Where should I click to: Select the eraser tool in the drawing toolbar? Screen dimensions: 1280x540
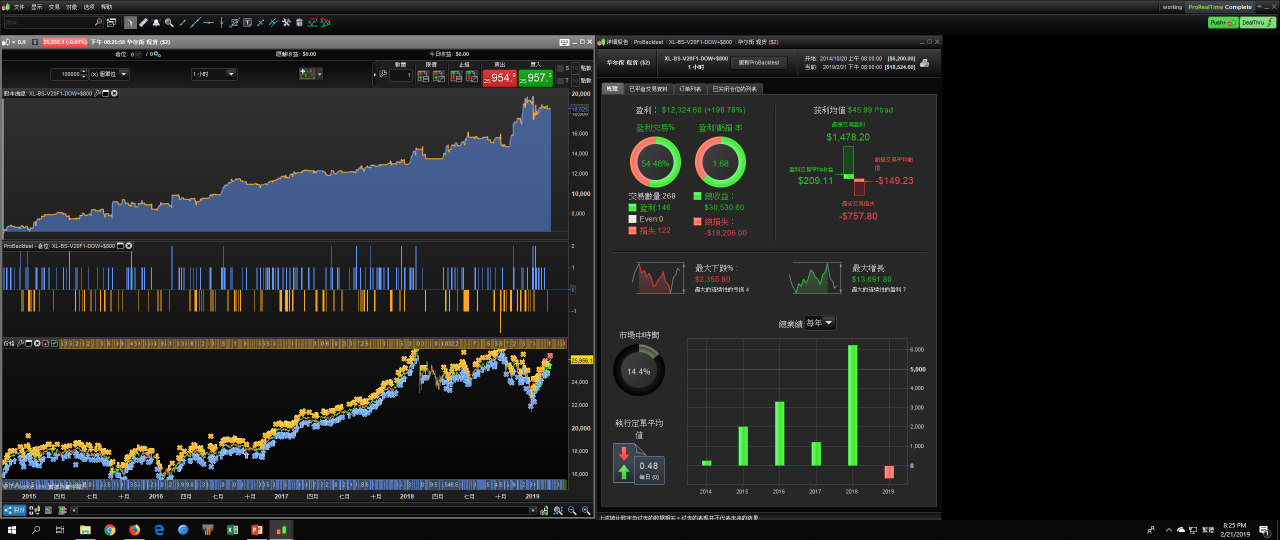click(x=143, y=22)
